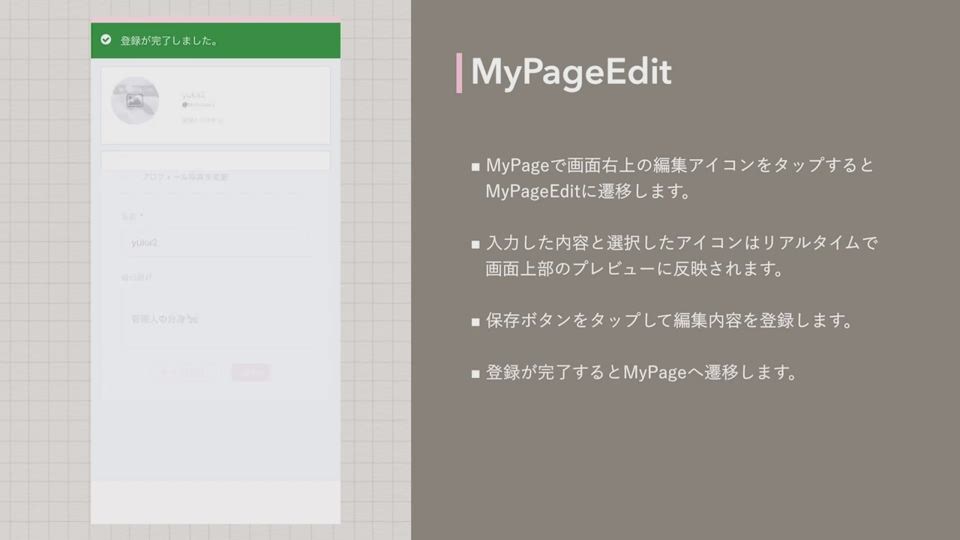Click the self-introduction text area
Screen dimensions: 960x540
(215, 318)
